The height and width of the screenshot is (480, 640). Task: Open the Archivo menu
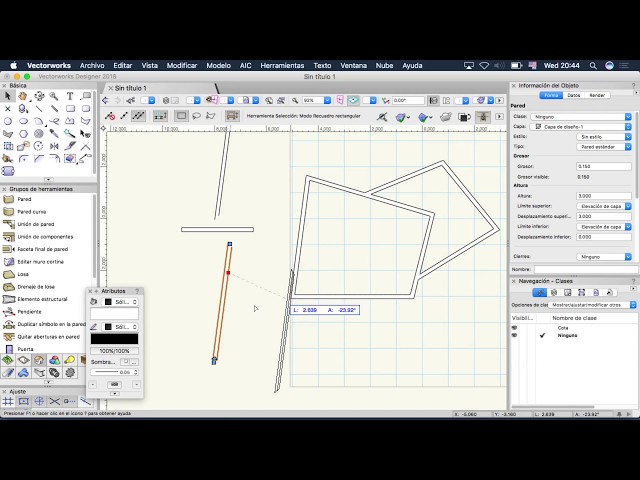tap(92, 65)
